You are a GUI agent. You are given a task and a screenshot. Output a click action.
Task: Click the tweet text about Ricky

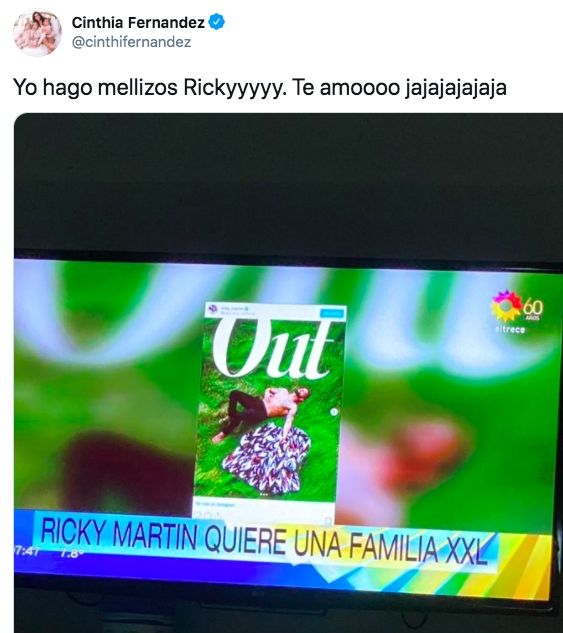click(x=260, y=87)
